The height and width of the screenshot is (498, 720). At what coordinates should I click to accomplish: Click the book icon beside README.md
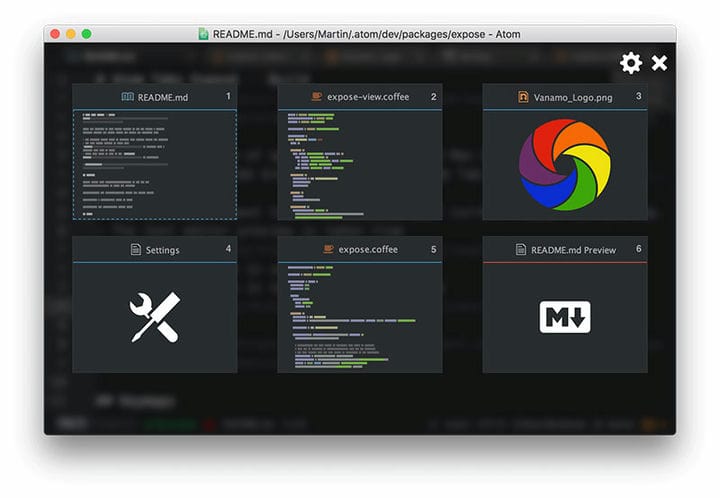(128, 96)
